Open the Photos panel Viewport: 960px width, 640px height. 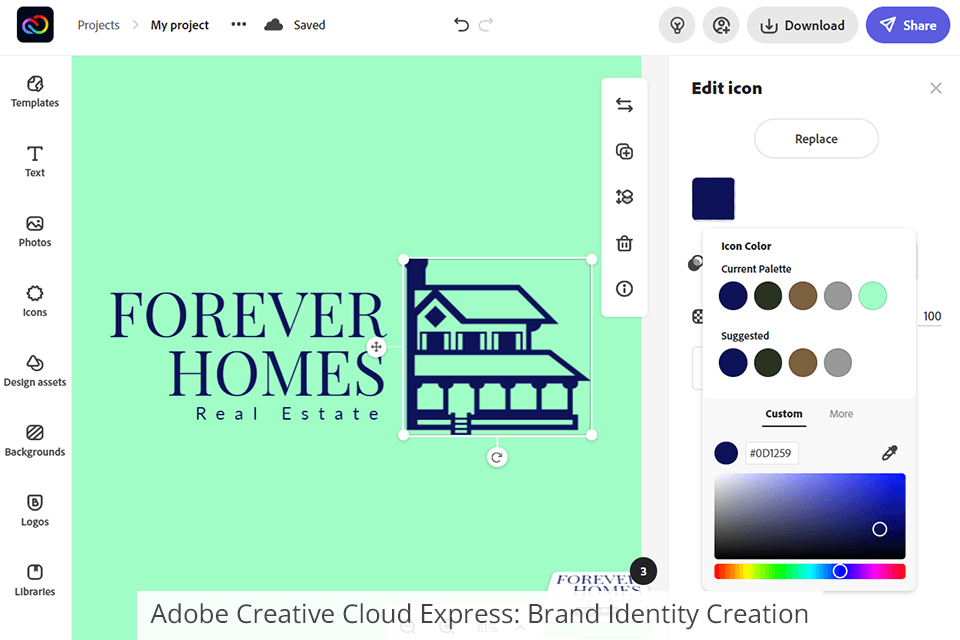[x=35, y=232]
